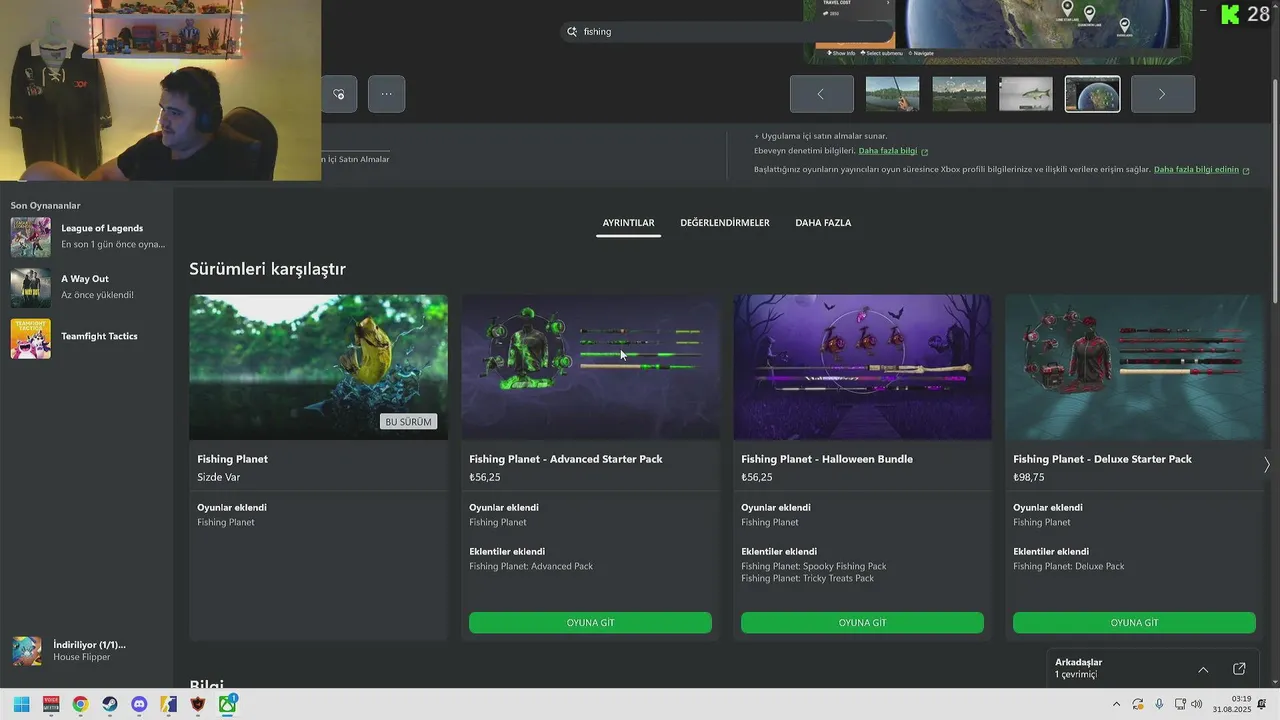
Task: Open red shield app in taskbar
Action: [x=198, y=704]
